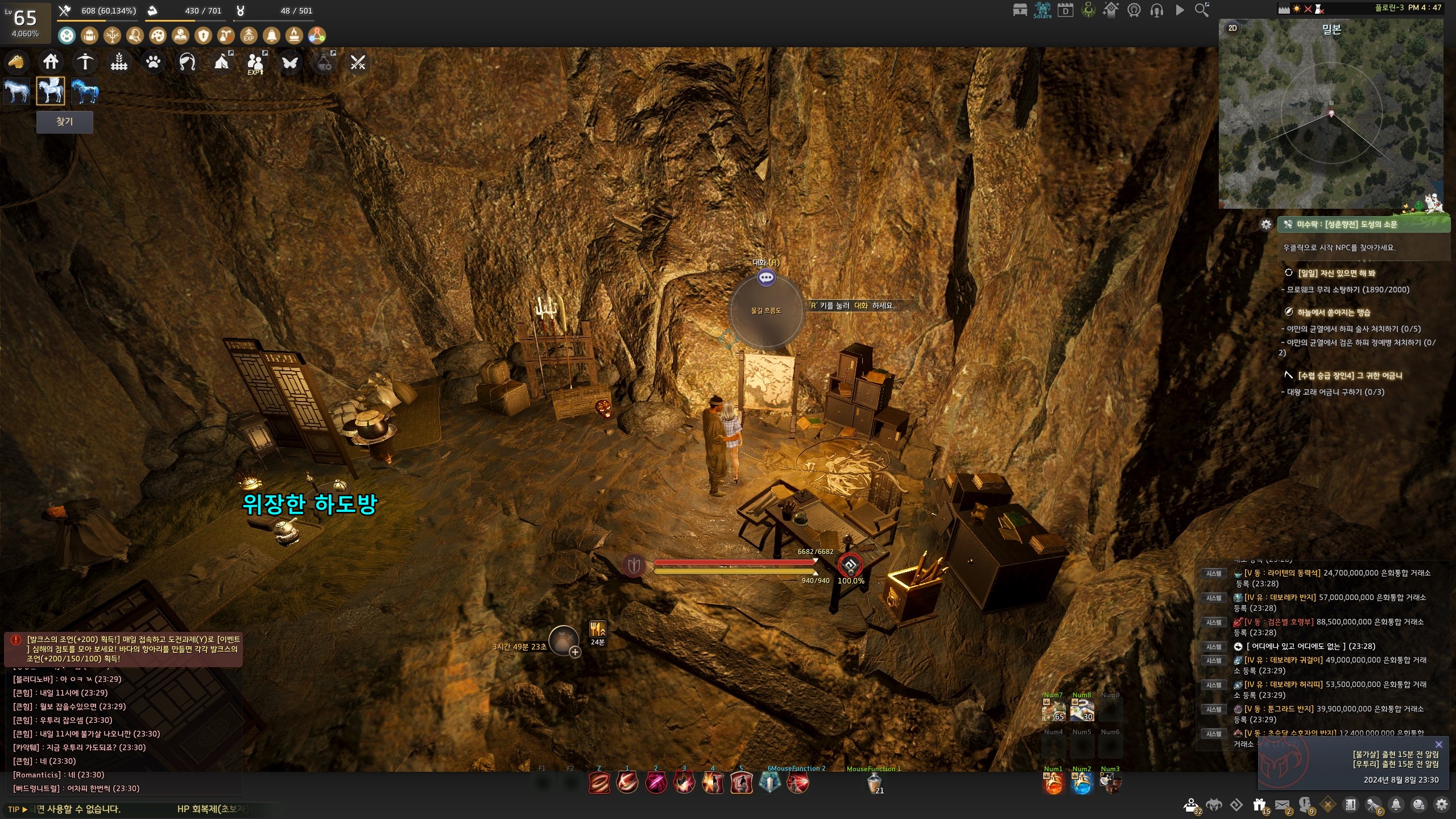Close the boss spawn alert popup

coord(1438,744)
